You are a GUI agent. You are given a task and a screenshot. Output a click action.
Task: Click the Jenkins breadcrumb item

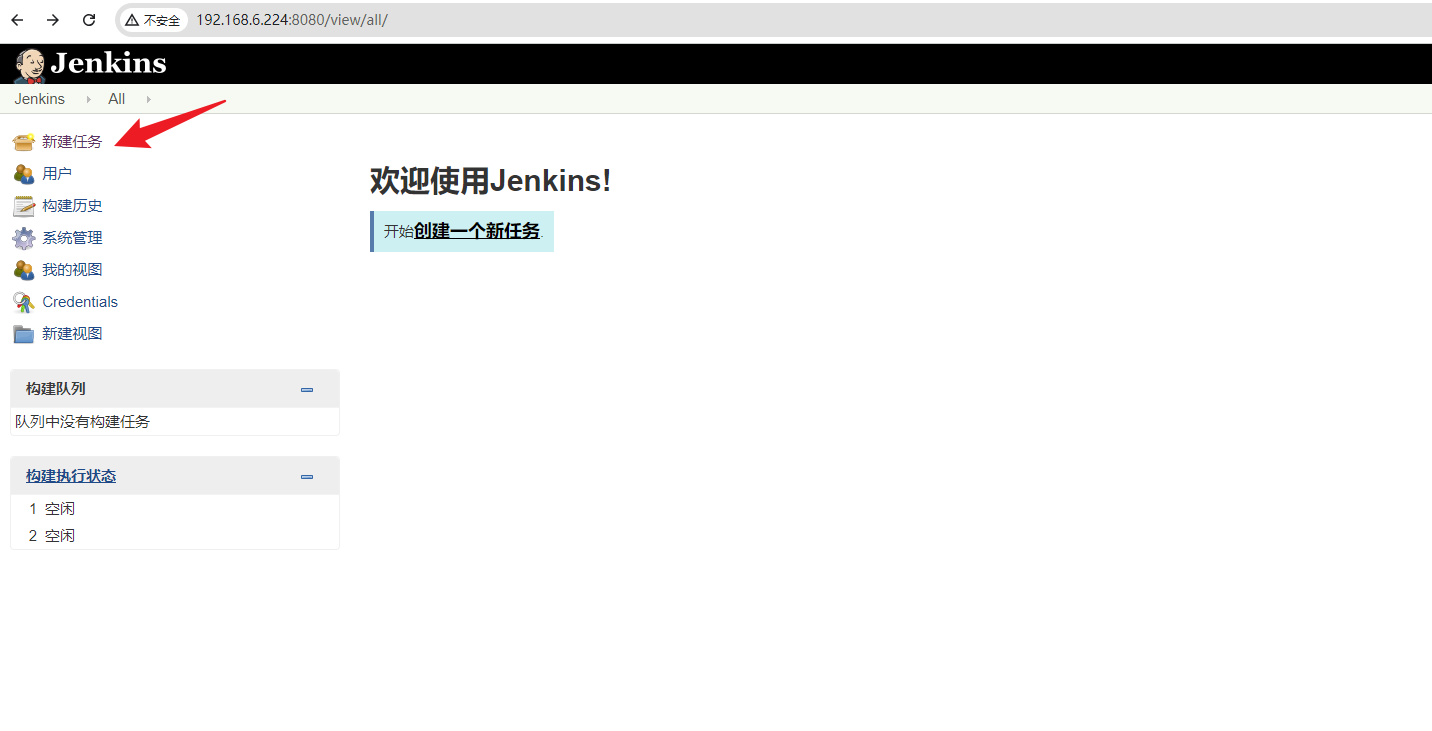point(40,99)
